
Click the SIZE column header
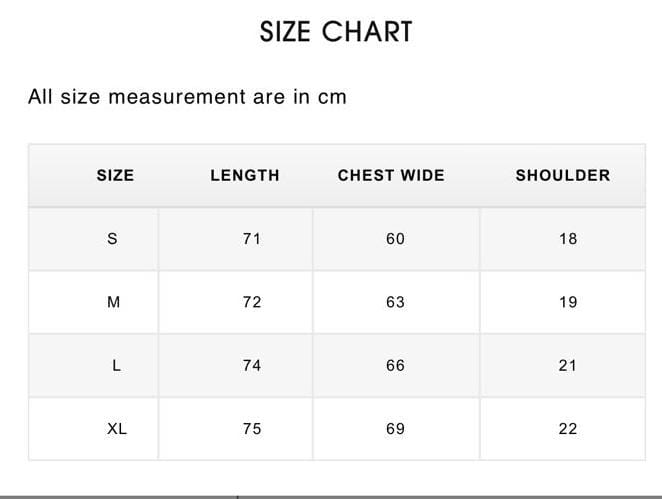pyautogui.click(x=115, y=175)
